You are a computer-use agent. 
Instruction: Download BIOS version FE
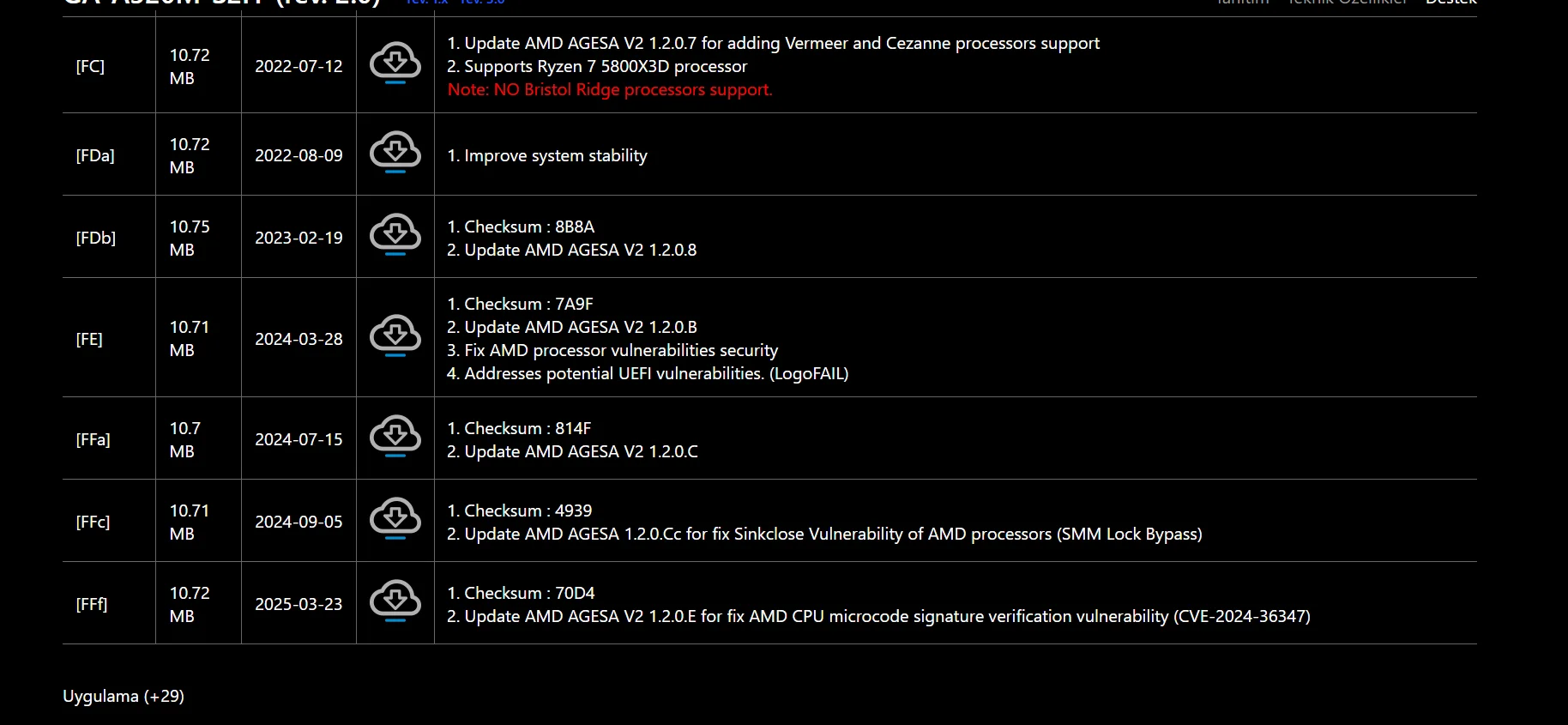click(x=395, y=335)
